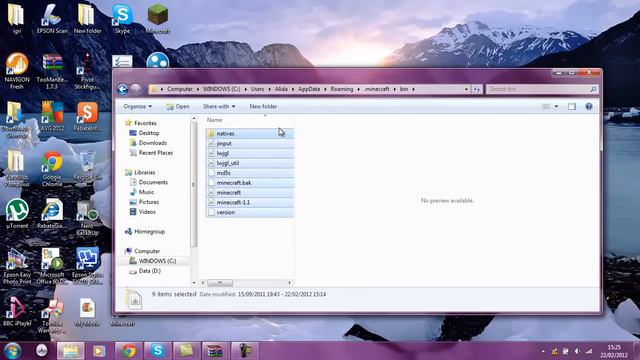Screen dimensions: 640x360
Task: Expand address bar history dropdown
Action: click(x=466, y=89)
